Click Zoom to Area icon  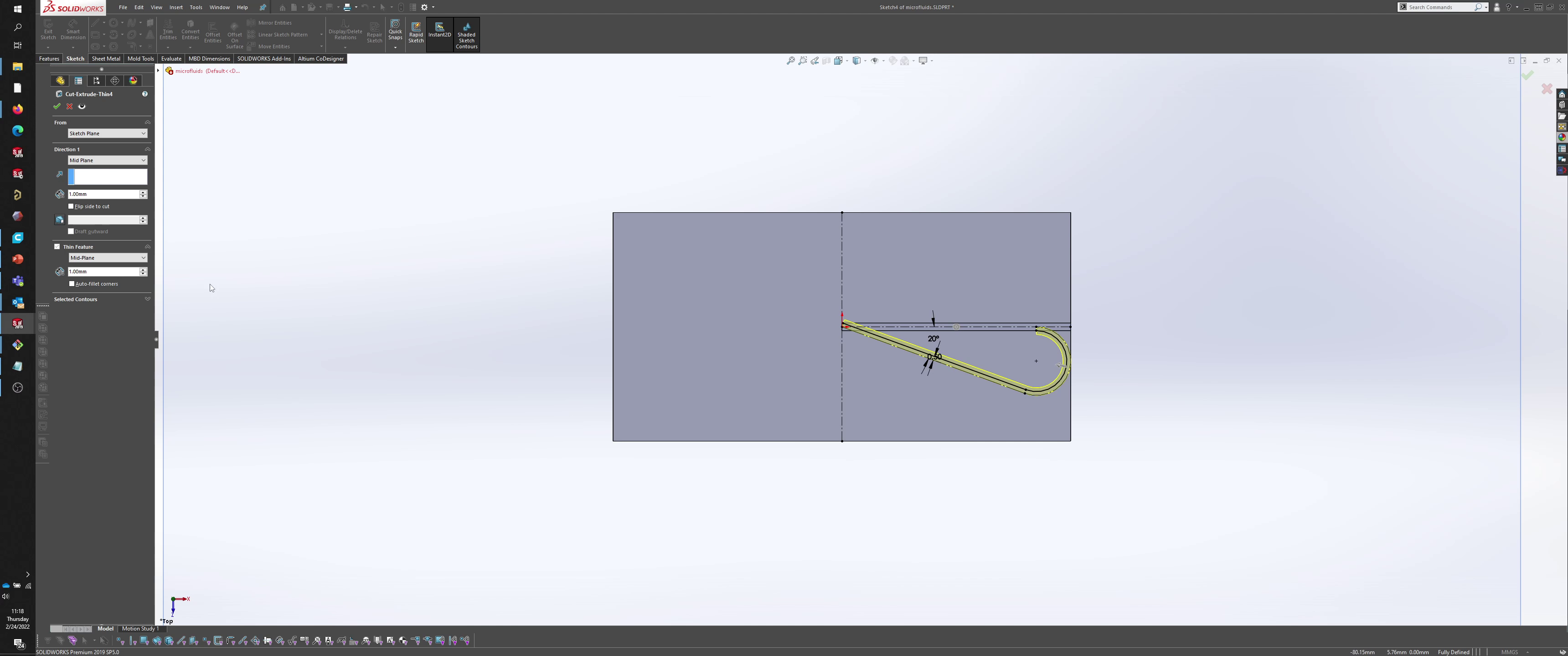803,60
